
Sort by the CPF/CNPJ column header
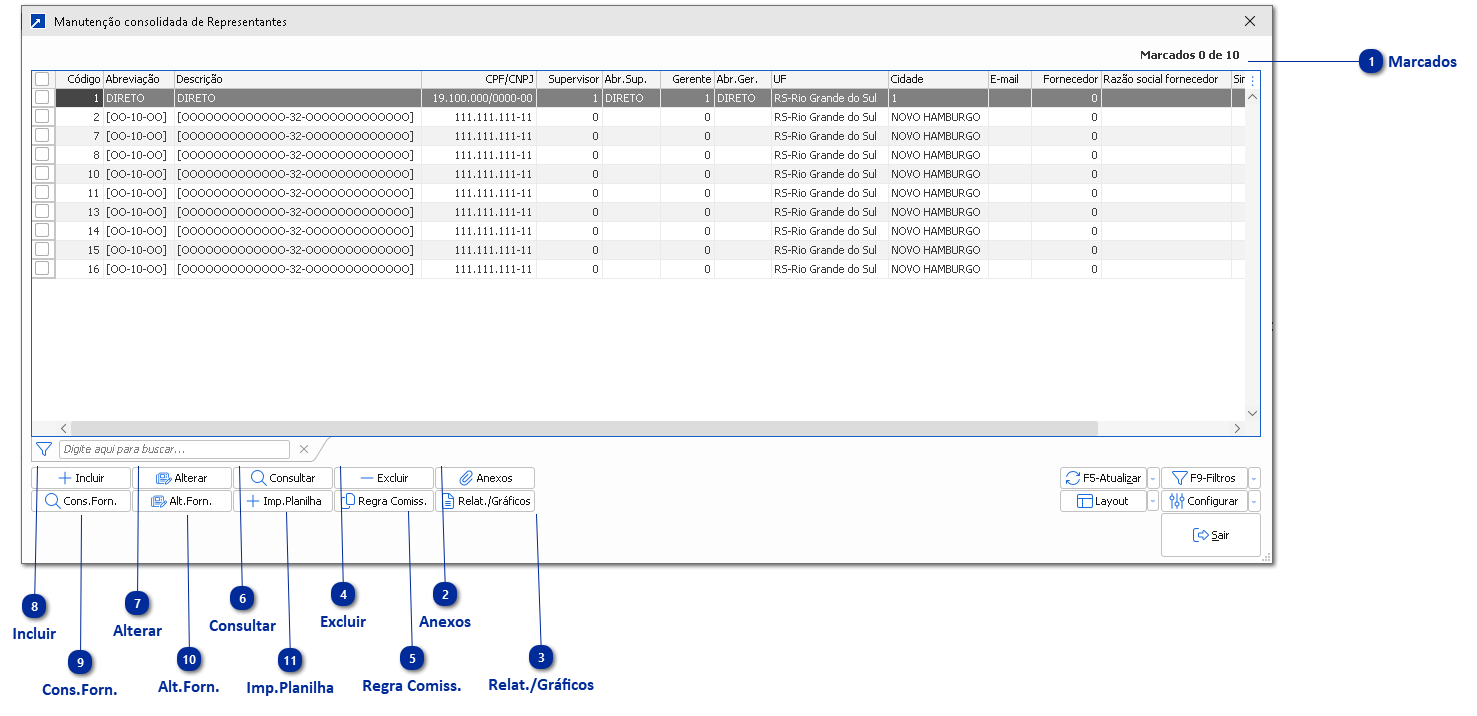tap(479, 79)
